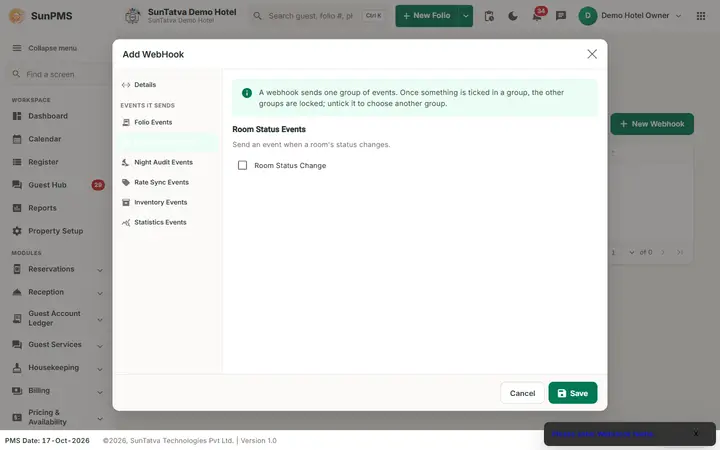Screen dimensions: 720x450
Task: Open Demo Hotel Owner user menu
Action: tap(630, 16)
